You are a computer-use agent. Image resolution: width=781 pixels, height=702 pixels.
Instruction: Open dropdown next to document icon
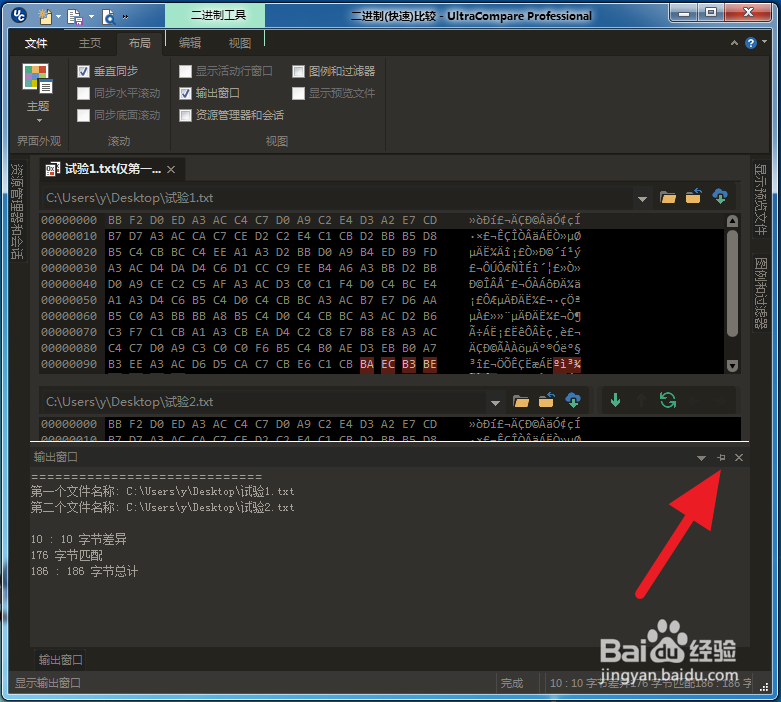(91, 16)
